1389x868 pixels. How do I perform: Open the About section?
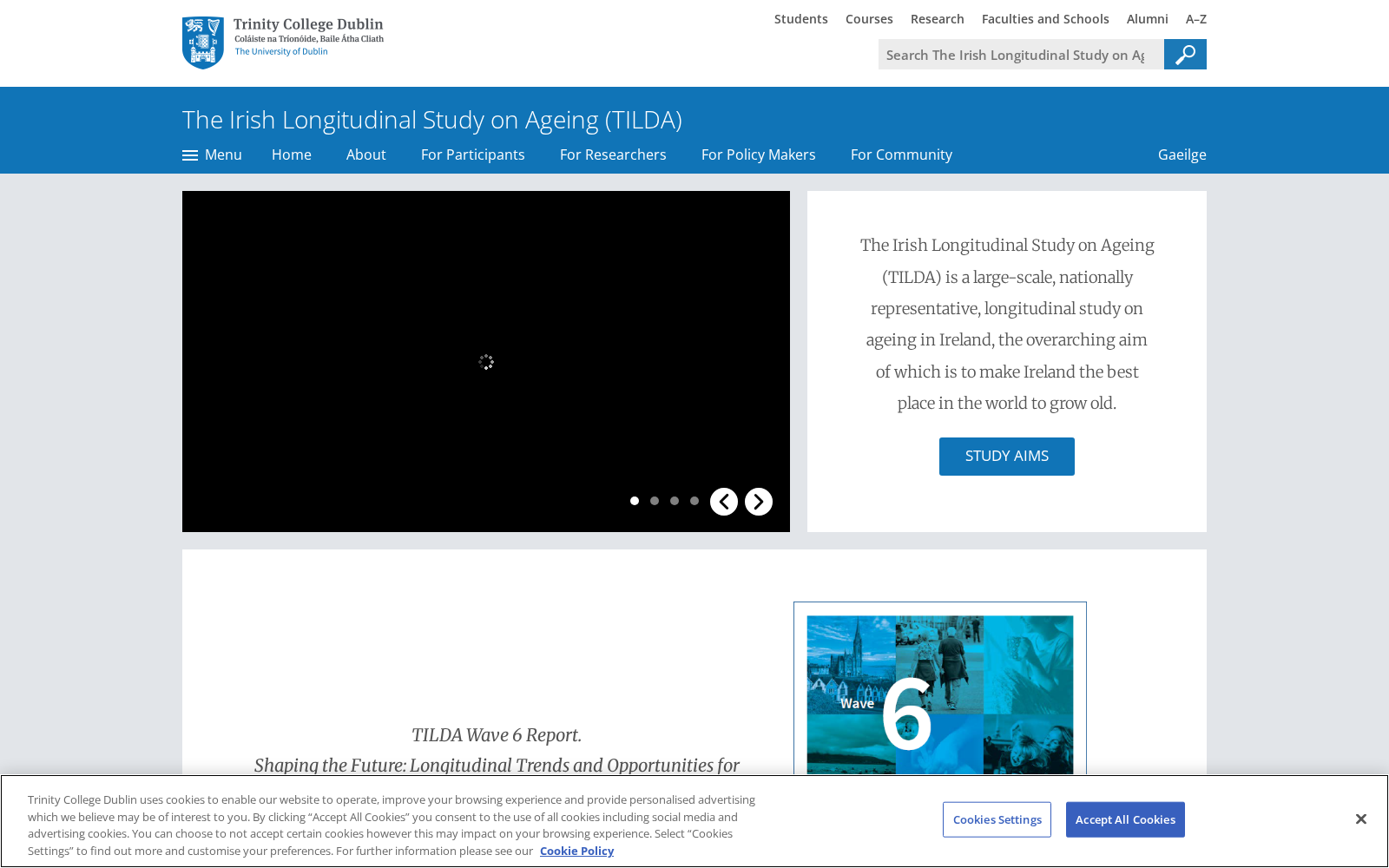[366, 155]
